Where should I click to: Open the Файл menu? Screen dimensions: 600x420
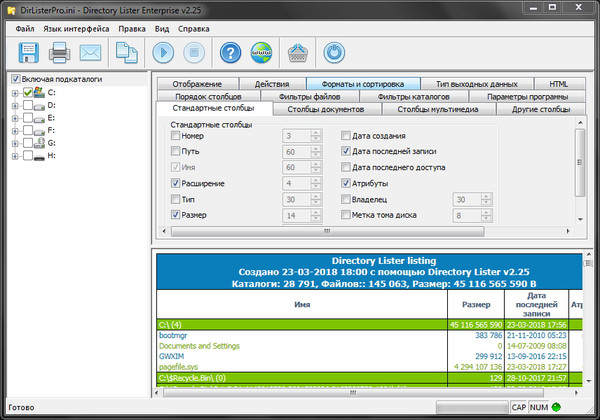pyautogui.click(x=26, y=28)
